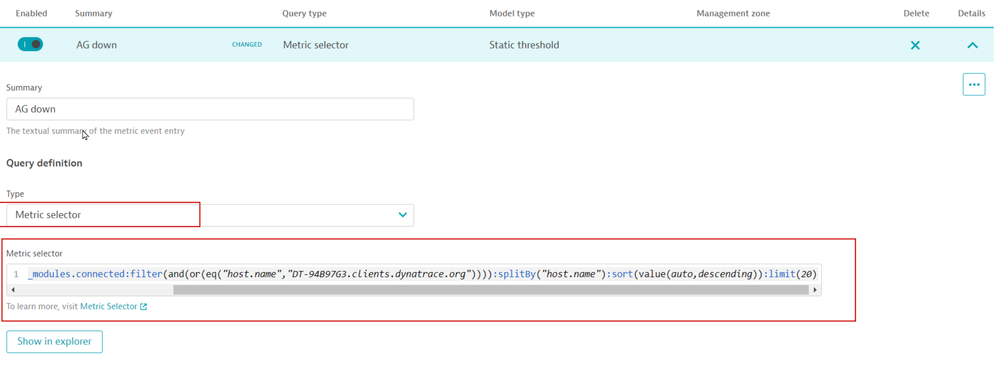Toggle the AG down enabled switch
This screenshot has height=366, width=998.
(x=30, y=45)
